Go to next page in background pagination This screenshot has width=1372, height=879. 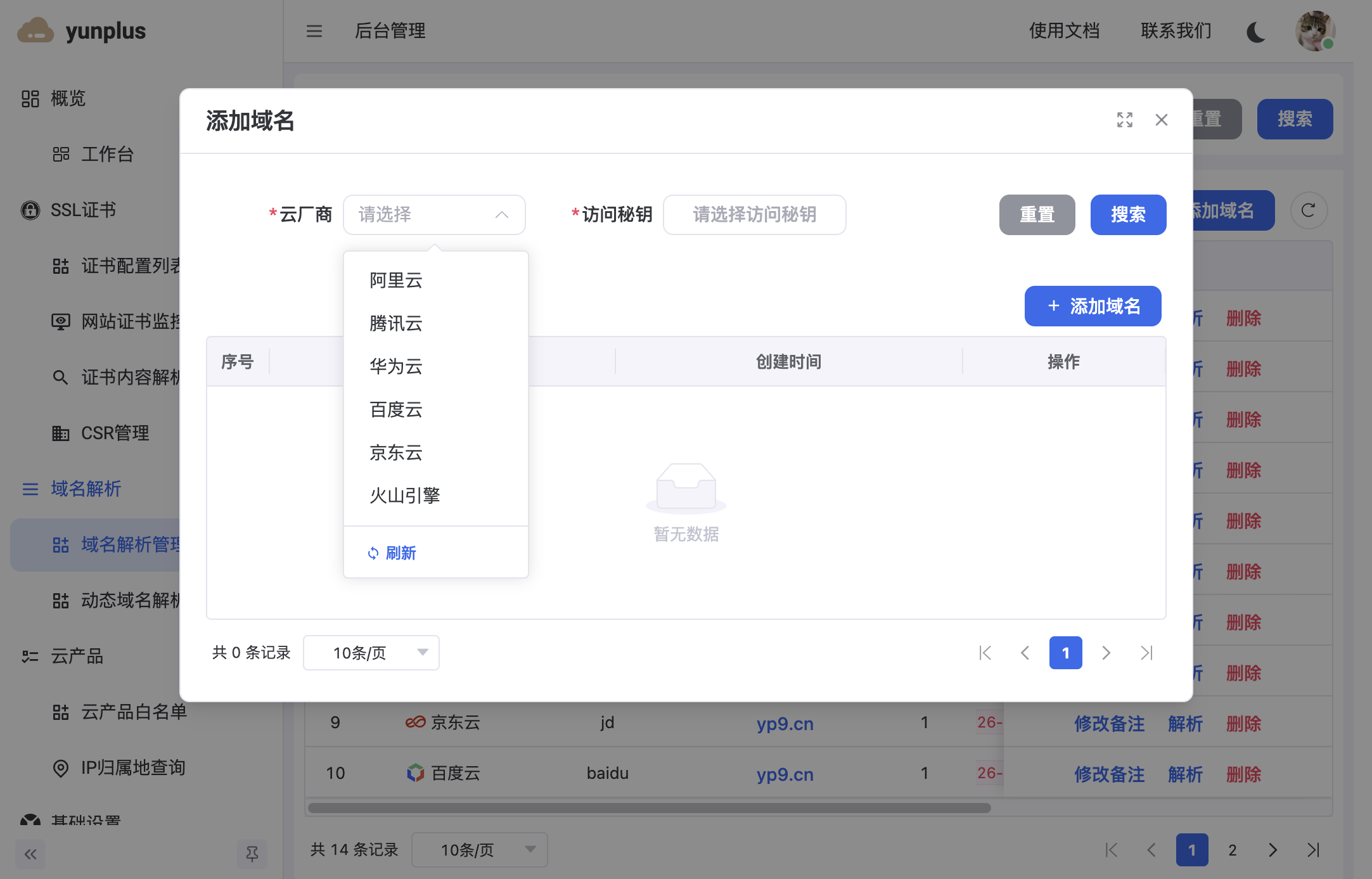[1273, 850]
